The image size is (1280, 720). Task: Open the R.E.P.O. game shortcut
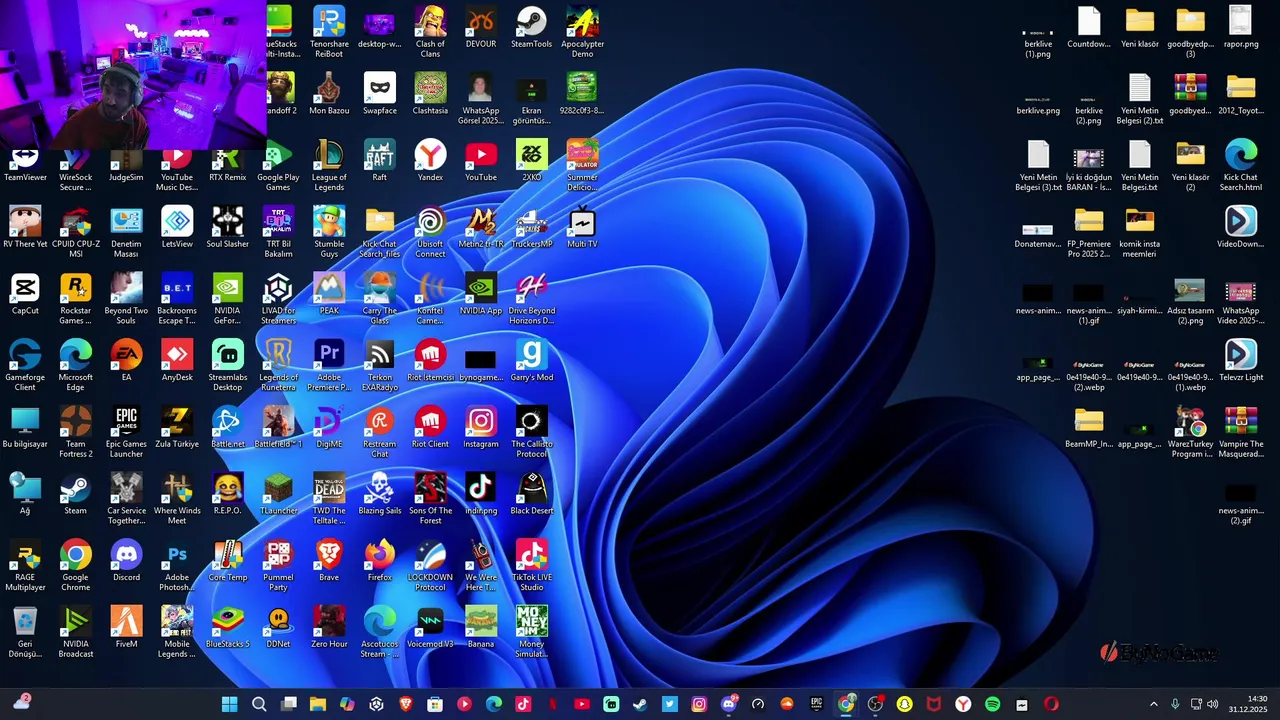(228, 495)
